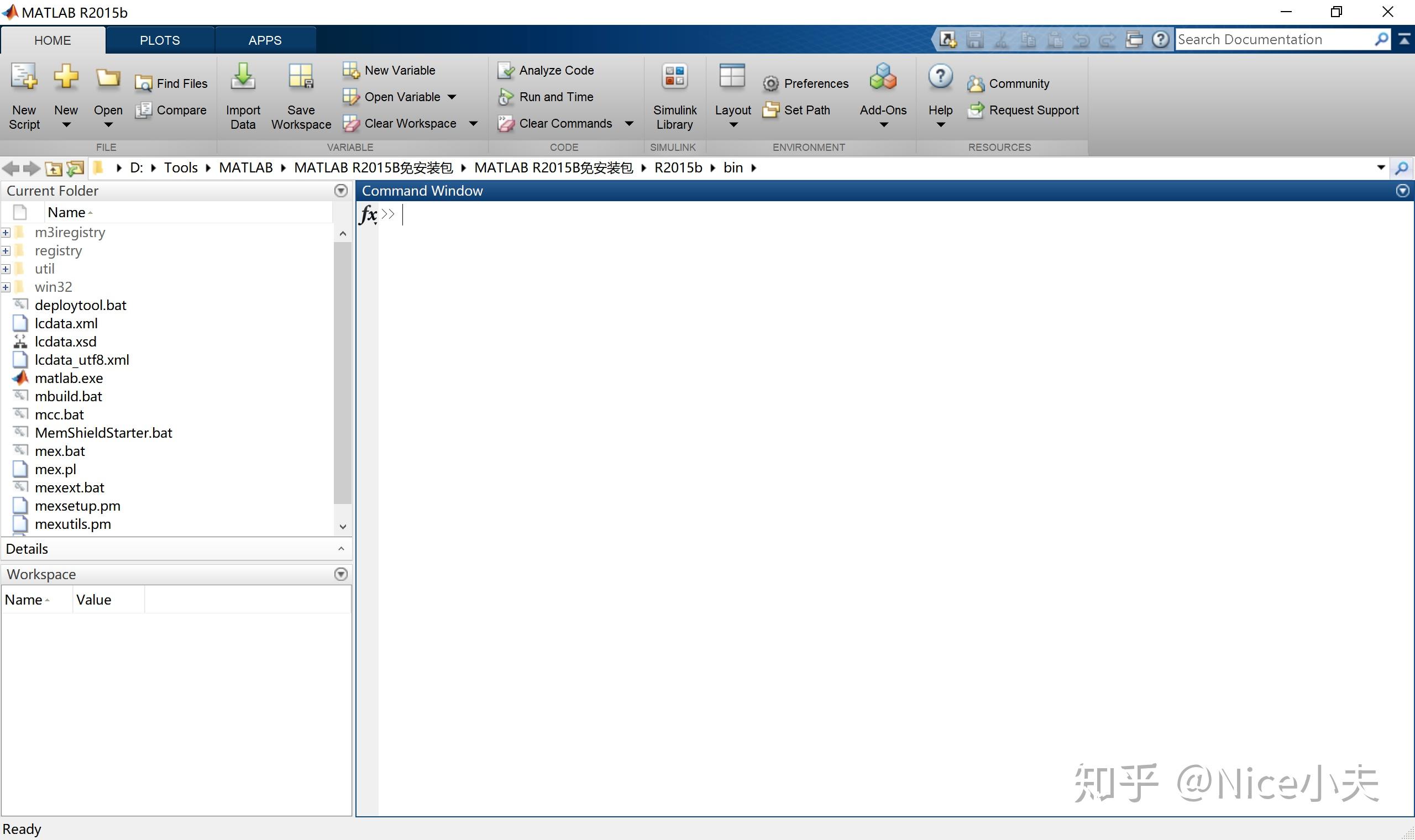The width and height of the screenshot is (1415, 840).
Task: Expand the m3iregistry folder
Action: point(6,233)
